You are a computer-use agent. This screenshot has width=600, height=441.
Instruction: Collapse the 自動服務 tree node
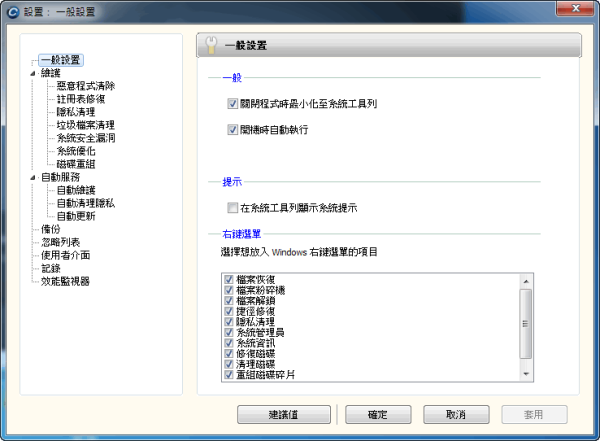33,177
